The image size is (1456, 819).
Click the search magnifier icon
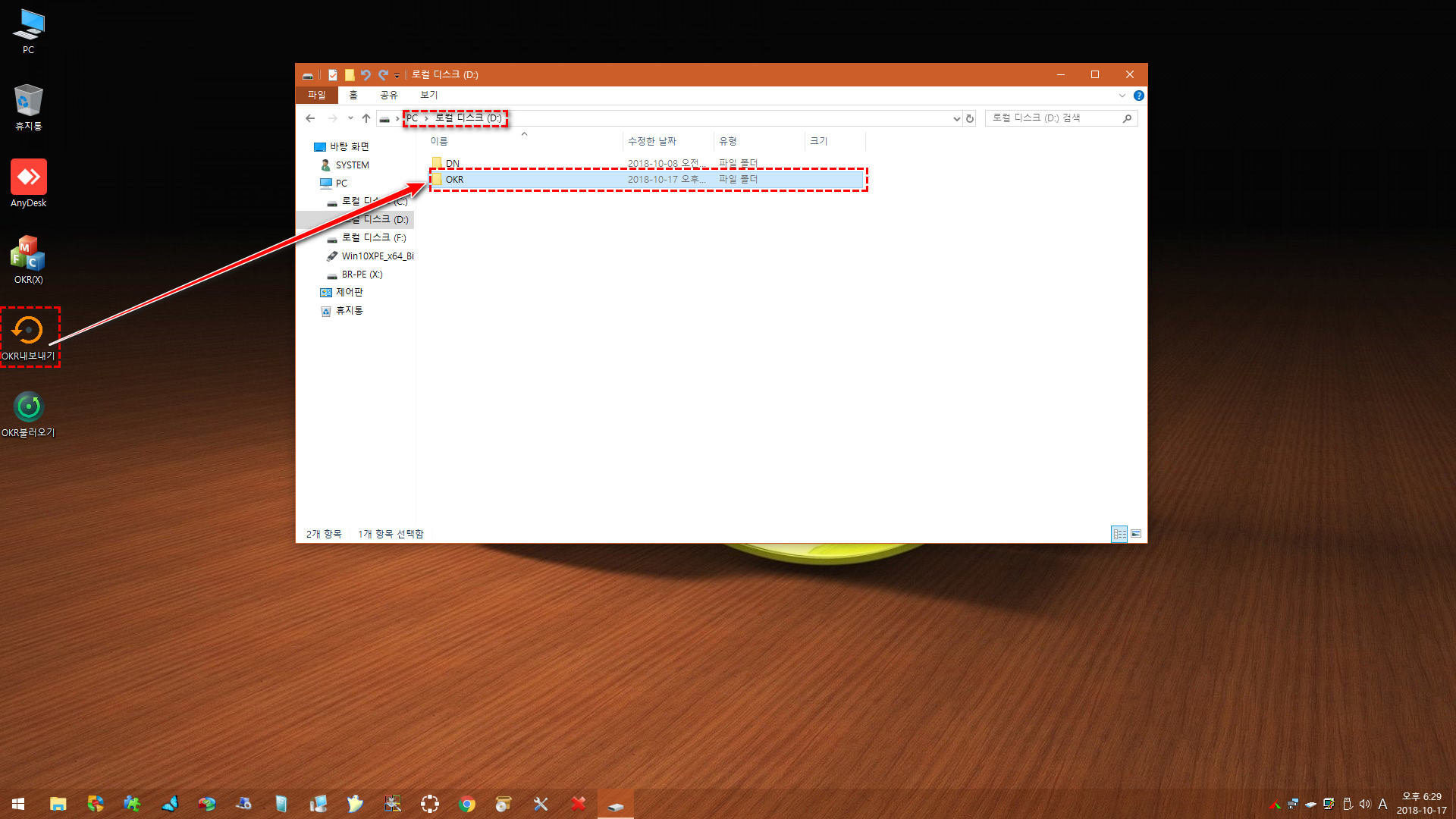[x=1127, y=118]
